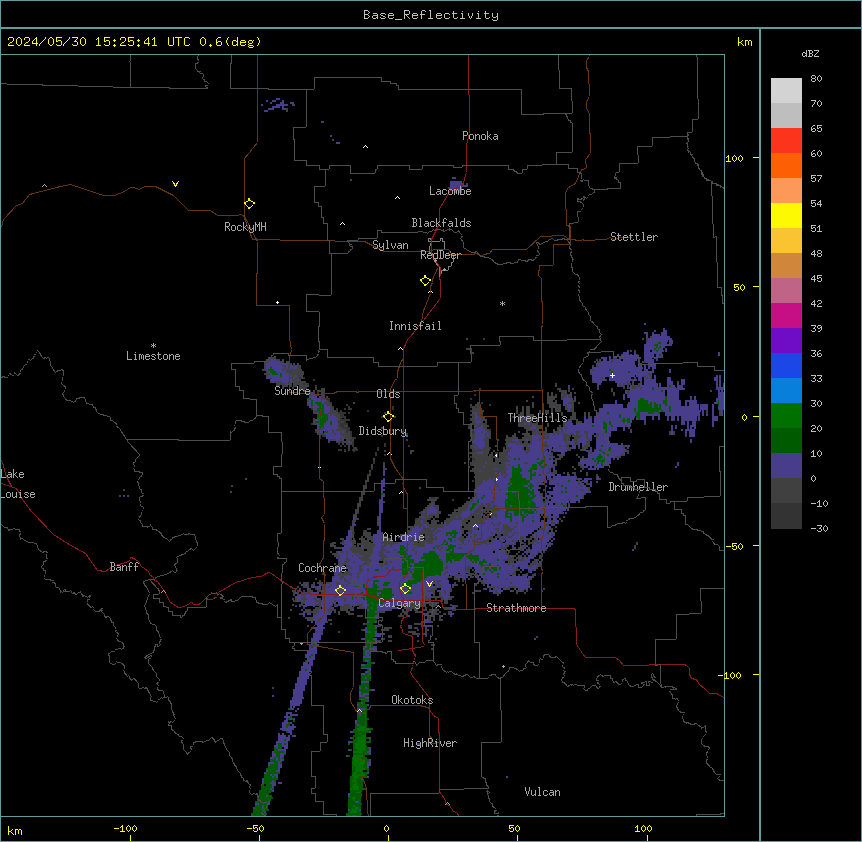Image resolution: width=862 pixels, height=842 pixels.
Task: Click the Limestone map label
Action: coord(153,356)
